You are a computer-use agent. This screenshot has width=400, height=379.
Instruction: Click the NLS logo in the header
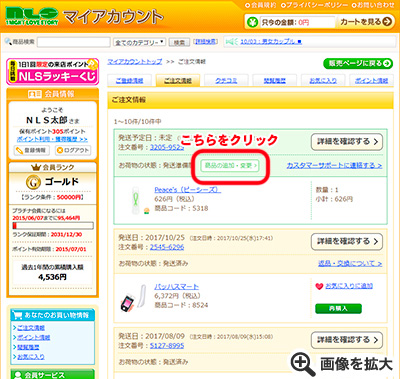[x=32, y=16]
